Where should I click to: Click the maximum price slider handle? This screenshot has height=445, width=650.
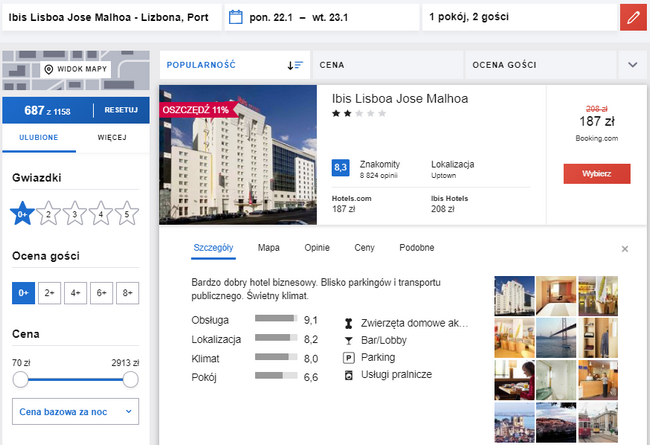[x=131, y=379]
